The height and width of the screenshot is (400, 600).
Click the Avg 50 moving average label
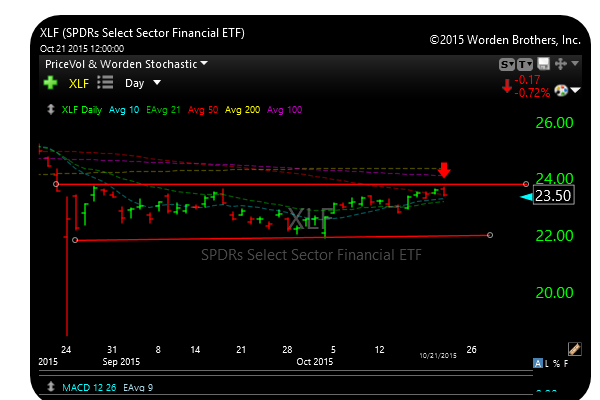pyautogui.click(x=203, y=110)
